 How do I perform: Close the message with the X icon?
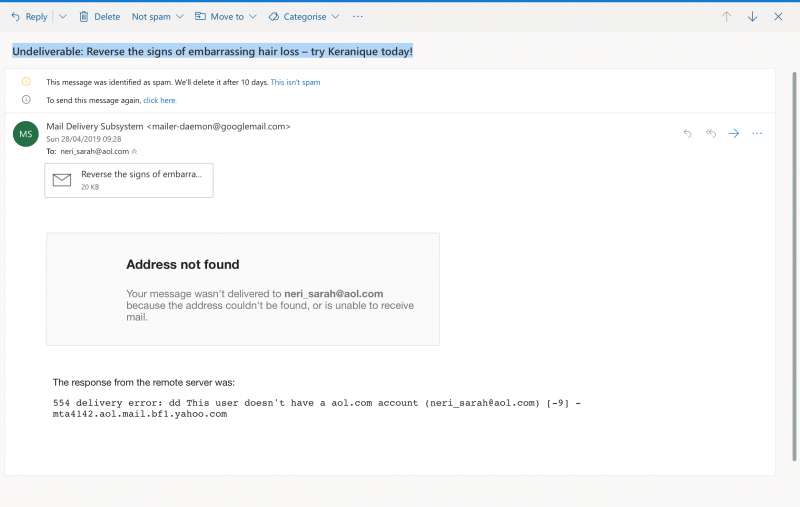click(778, 17)
